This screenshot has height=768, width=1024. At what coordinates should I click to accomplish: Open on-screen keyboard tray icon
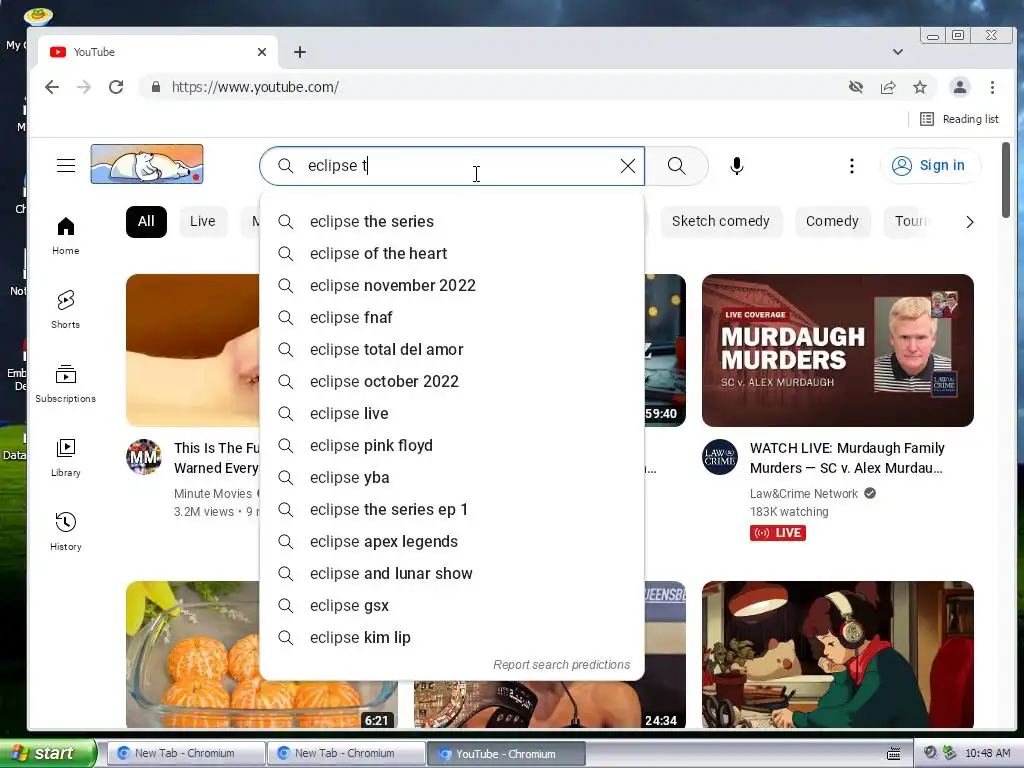893,754
